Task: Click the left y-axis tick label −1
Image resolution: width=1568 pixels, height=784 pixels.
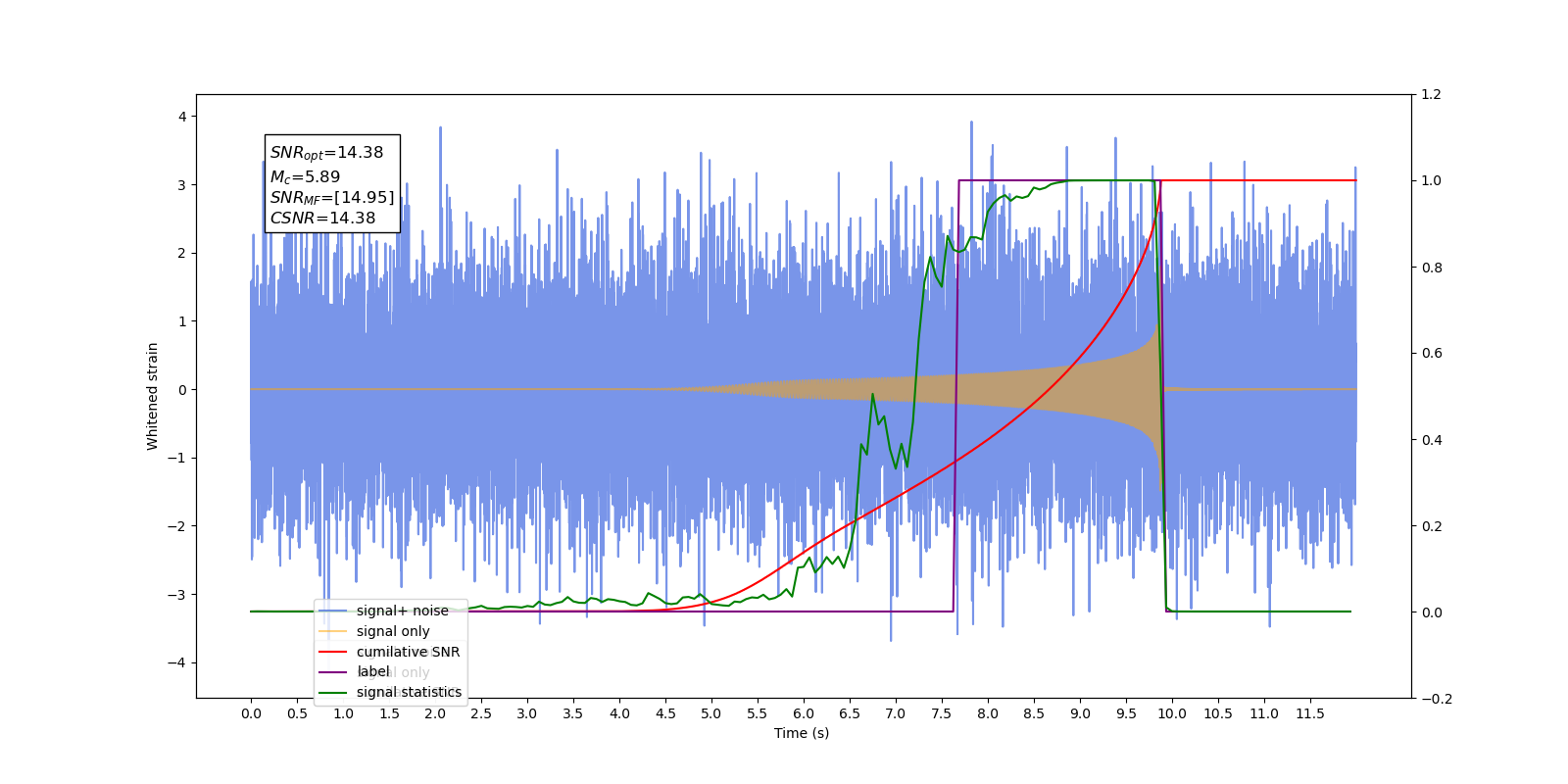Action: coord(177,458)
